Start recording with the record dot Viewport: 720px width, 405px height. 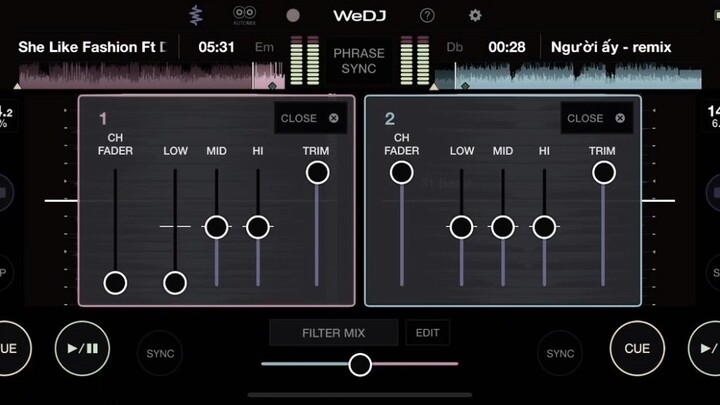293,16
